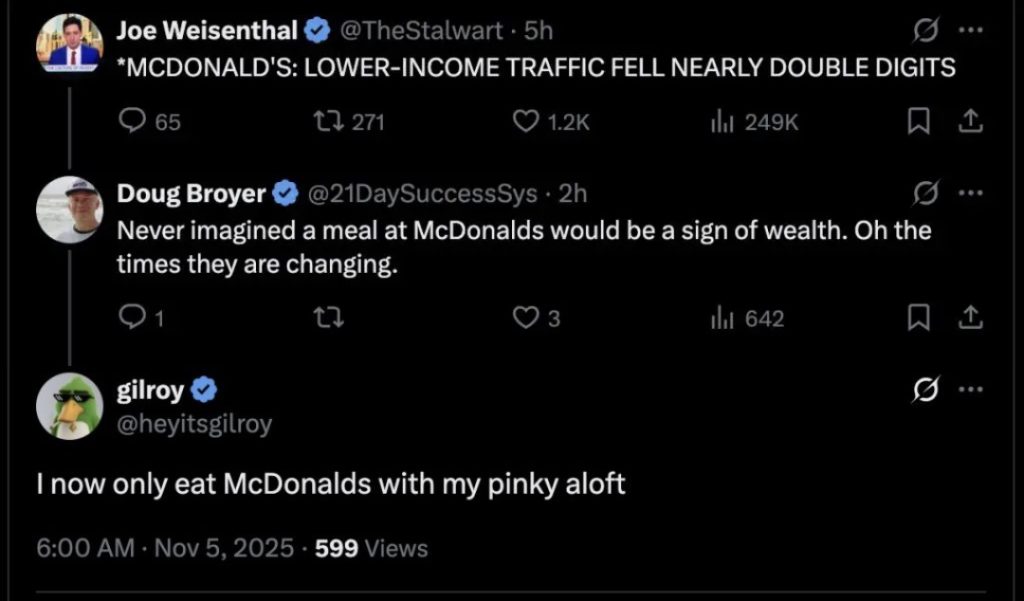Open the @heyitsgilroy handle
The image size is (1024, 601).
(x=195, y=424)
